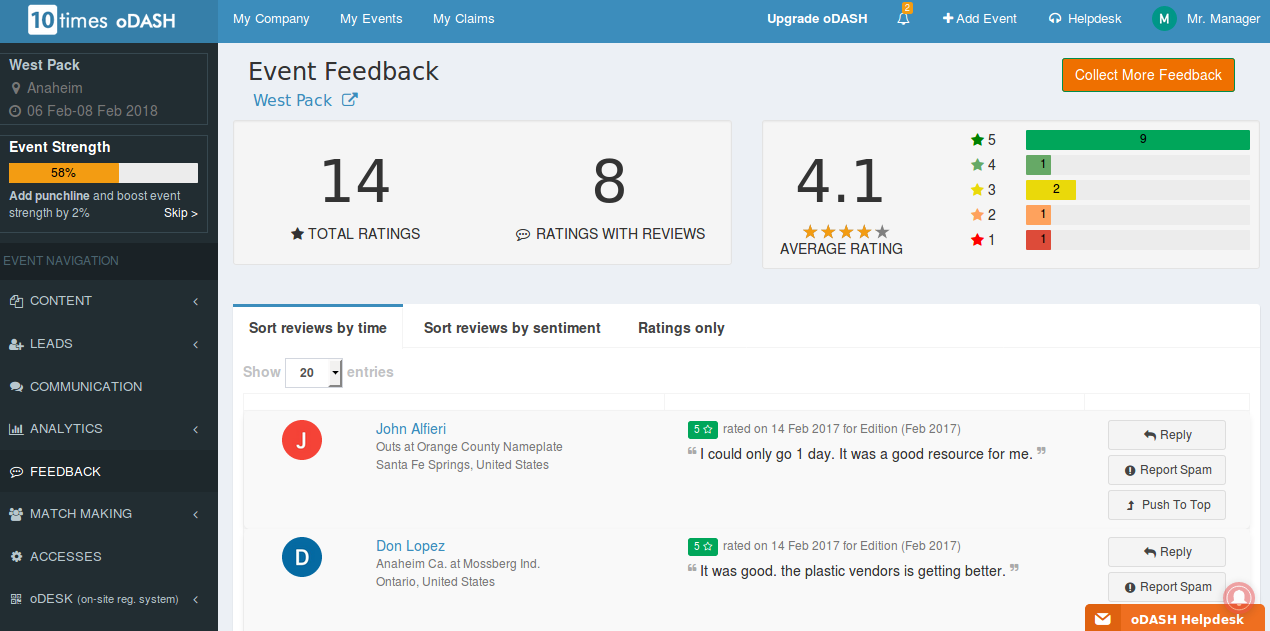Click the oDESK QR code icon
The image size is (1270, 631).
[x=16, y=599]
